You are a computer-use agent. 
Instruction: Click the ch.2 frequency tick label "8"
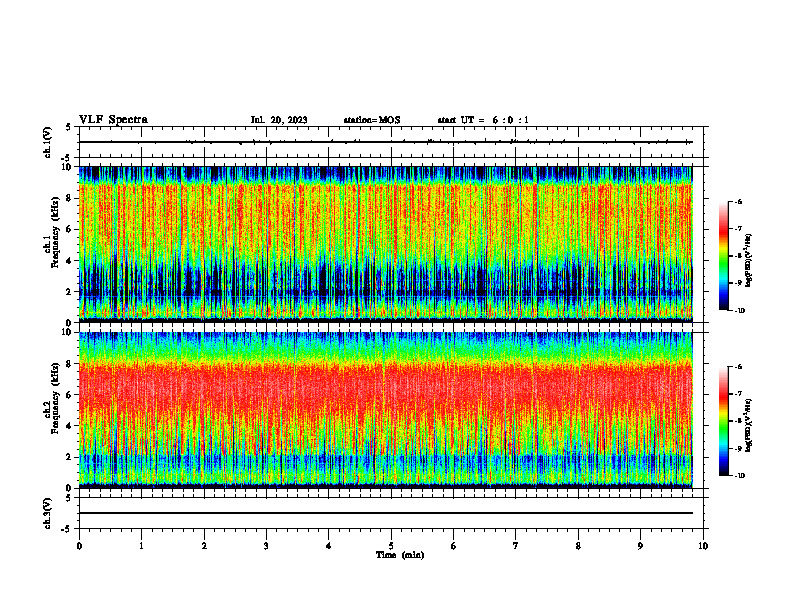click(70, 364)
